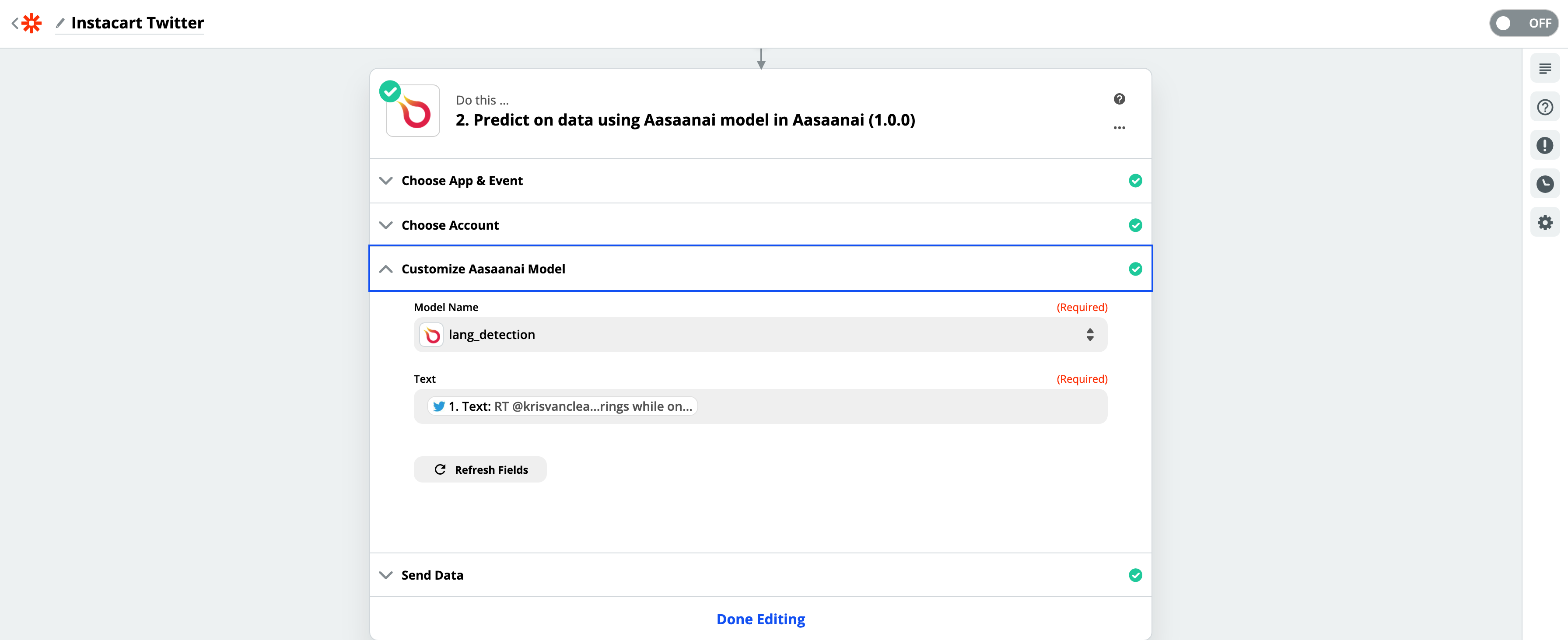The image size is (1568, 640).
Task: Click green check beside Choose Account
Action: [x=1135, y=225]
